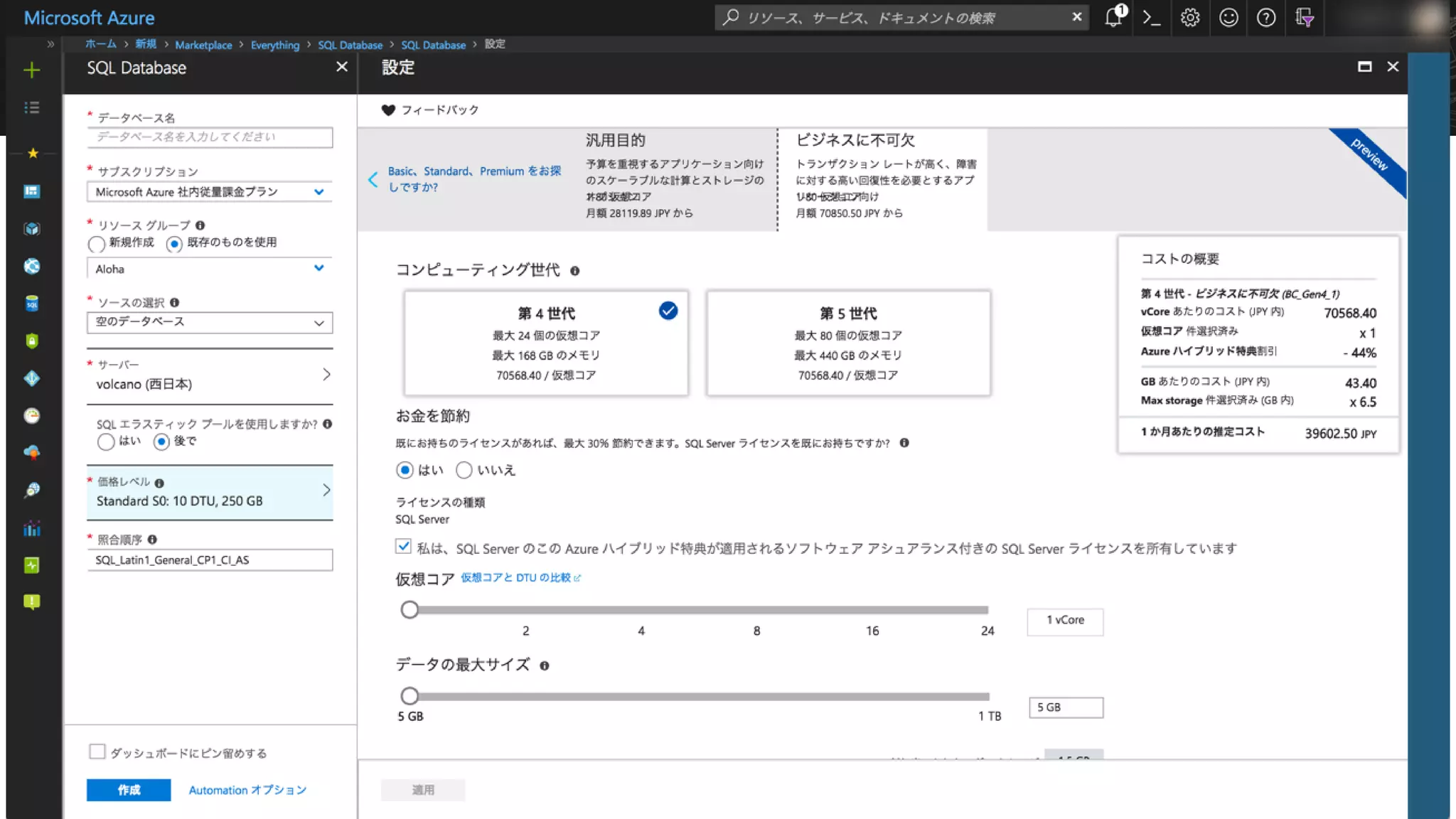Click the 作成 button
The width and height of the screenshot is (1456, 819).
click(x=129, y=790)
